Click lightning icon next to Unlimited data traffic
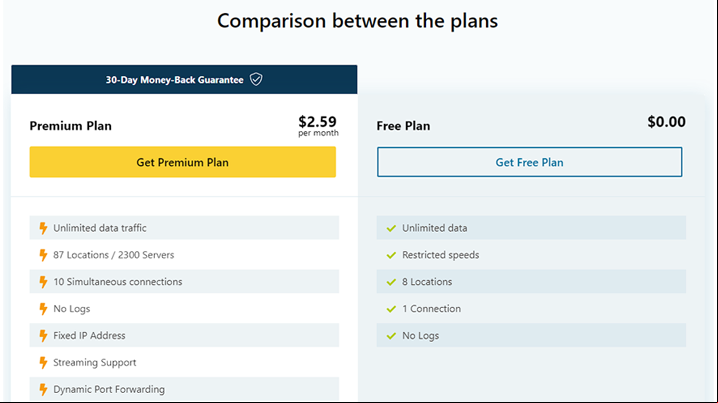The image size is (718, 403). (43, 228)
